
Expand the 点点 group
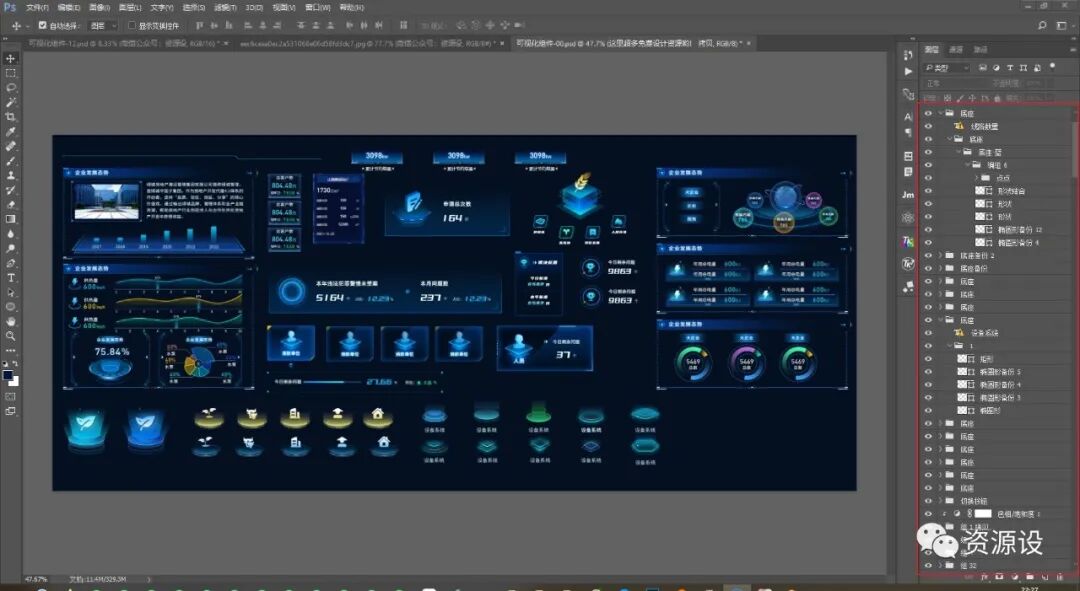click(x=976, y=178)
